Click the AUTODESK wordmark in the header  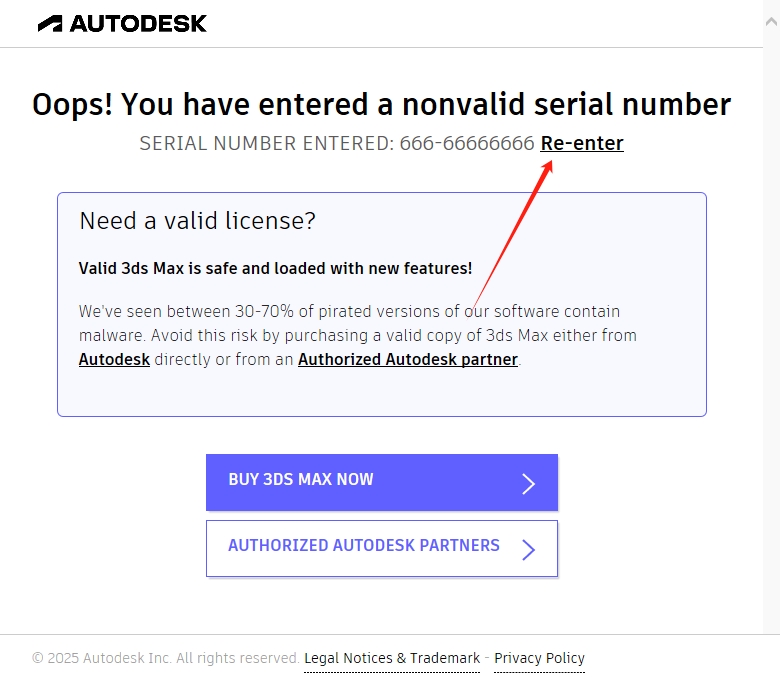point(138,23)
